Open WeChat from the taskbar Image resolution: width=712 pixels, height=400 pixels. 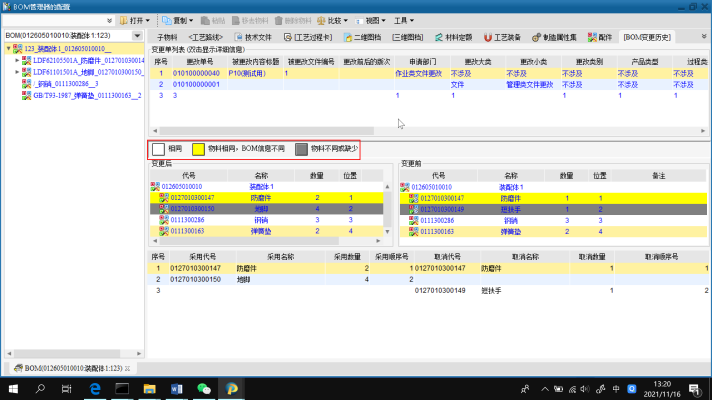point(204,388)
